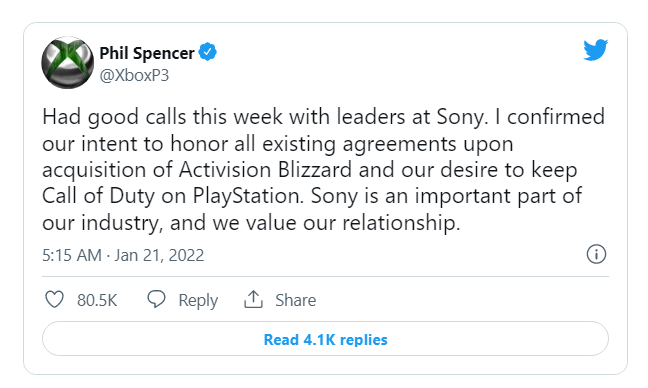The width and height of the screenshot is (648, 388).
Task: Open Phil Spencer's profile name link
Action: coord(147,53)
